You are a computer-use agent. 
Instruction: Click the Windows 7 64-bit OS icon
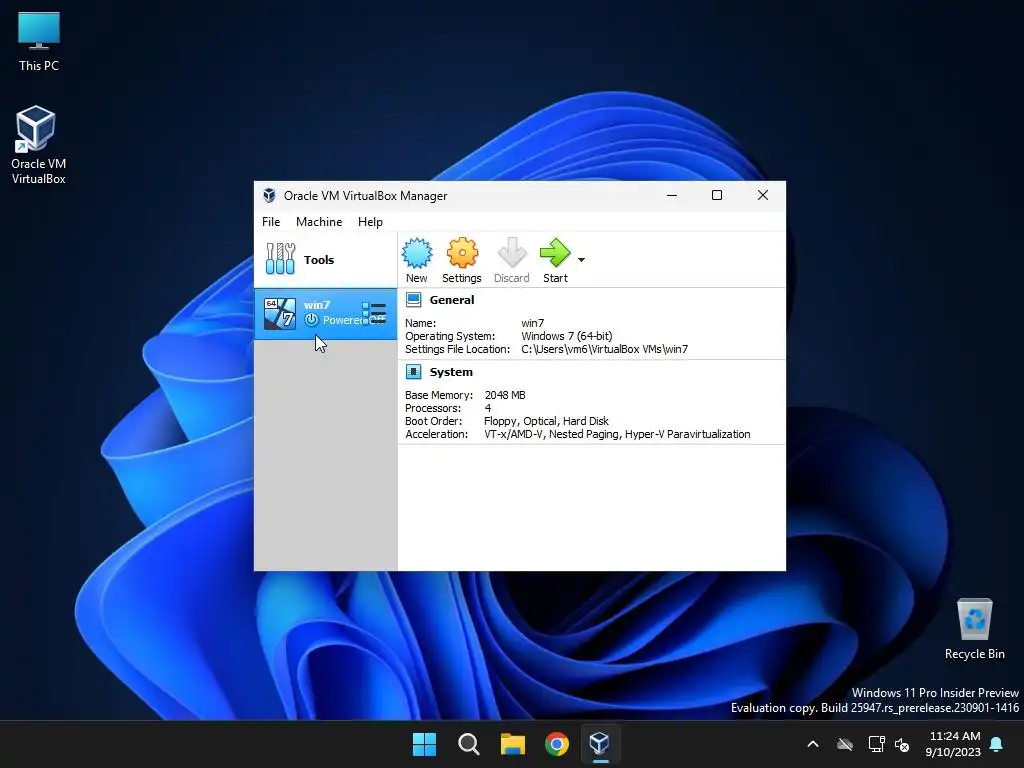tap(280, 313)
